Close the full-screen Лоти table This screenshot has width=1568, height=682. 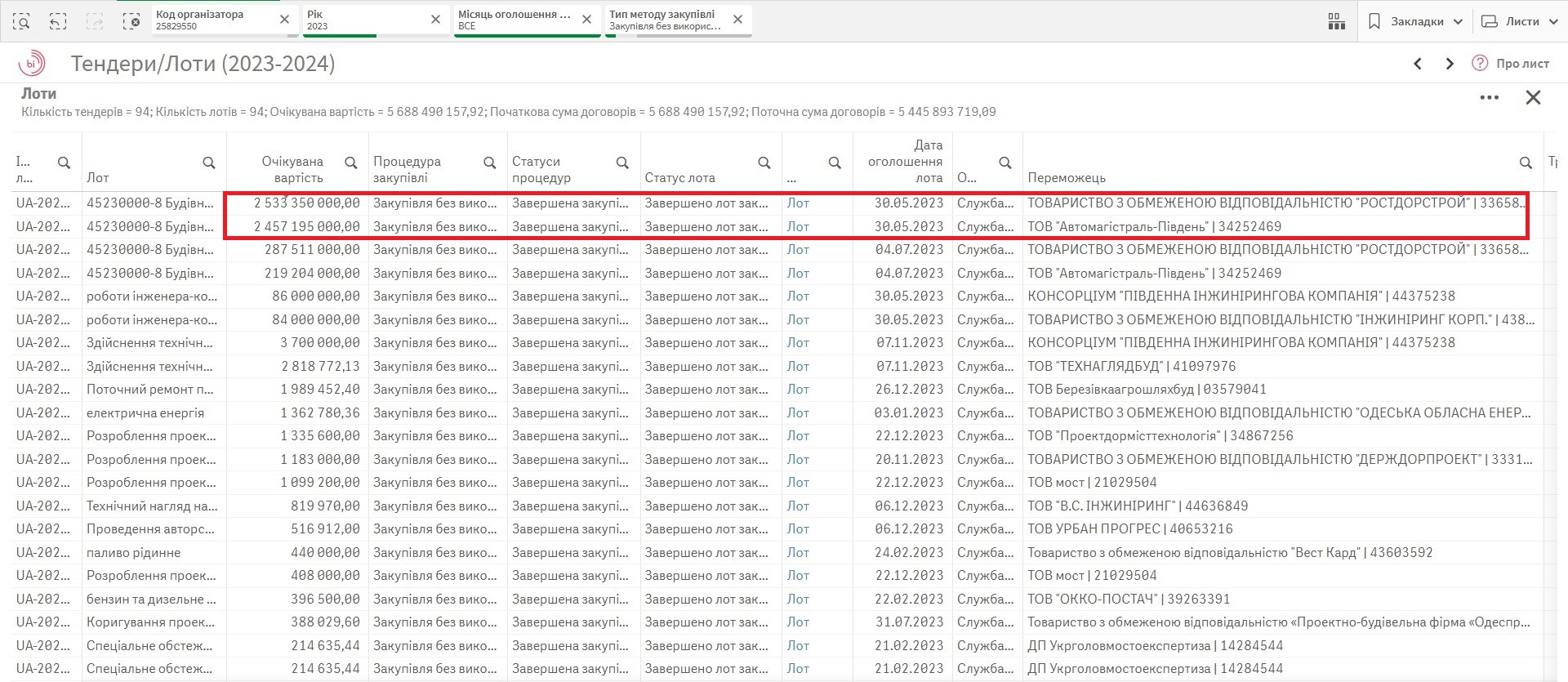coord(1534,98)
